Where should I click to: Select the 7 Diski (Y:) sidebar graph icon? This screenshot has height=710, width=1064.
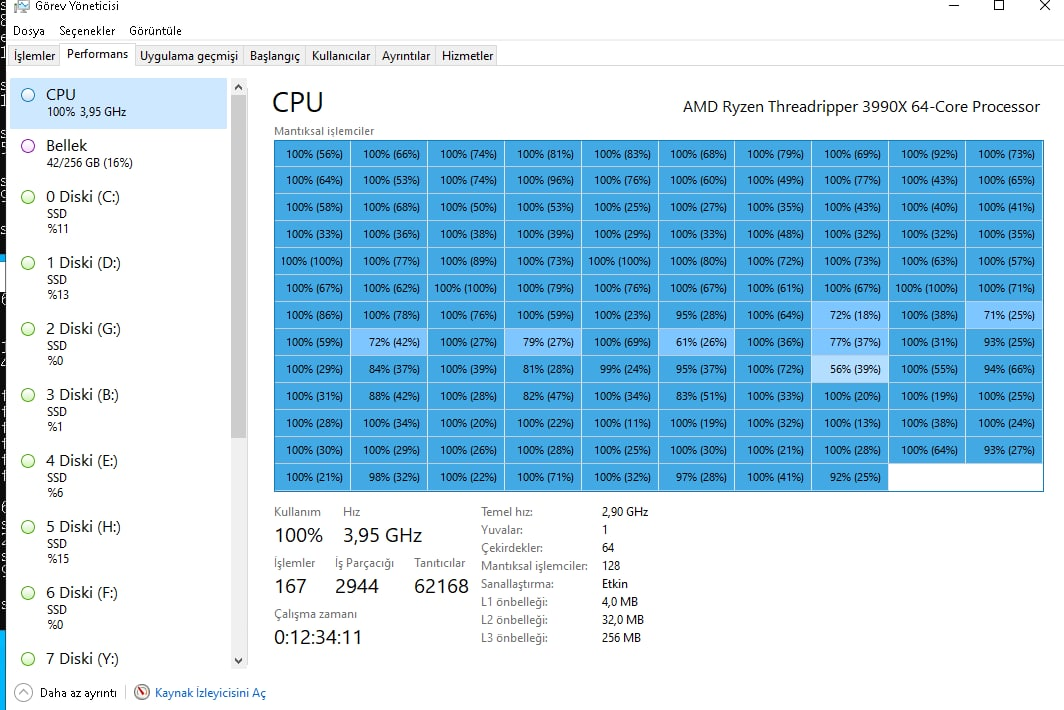coord(27,659)
